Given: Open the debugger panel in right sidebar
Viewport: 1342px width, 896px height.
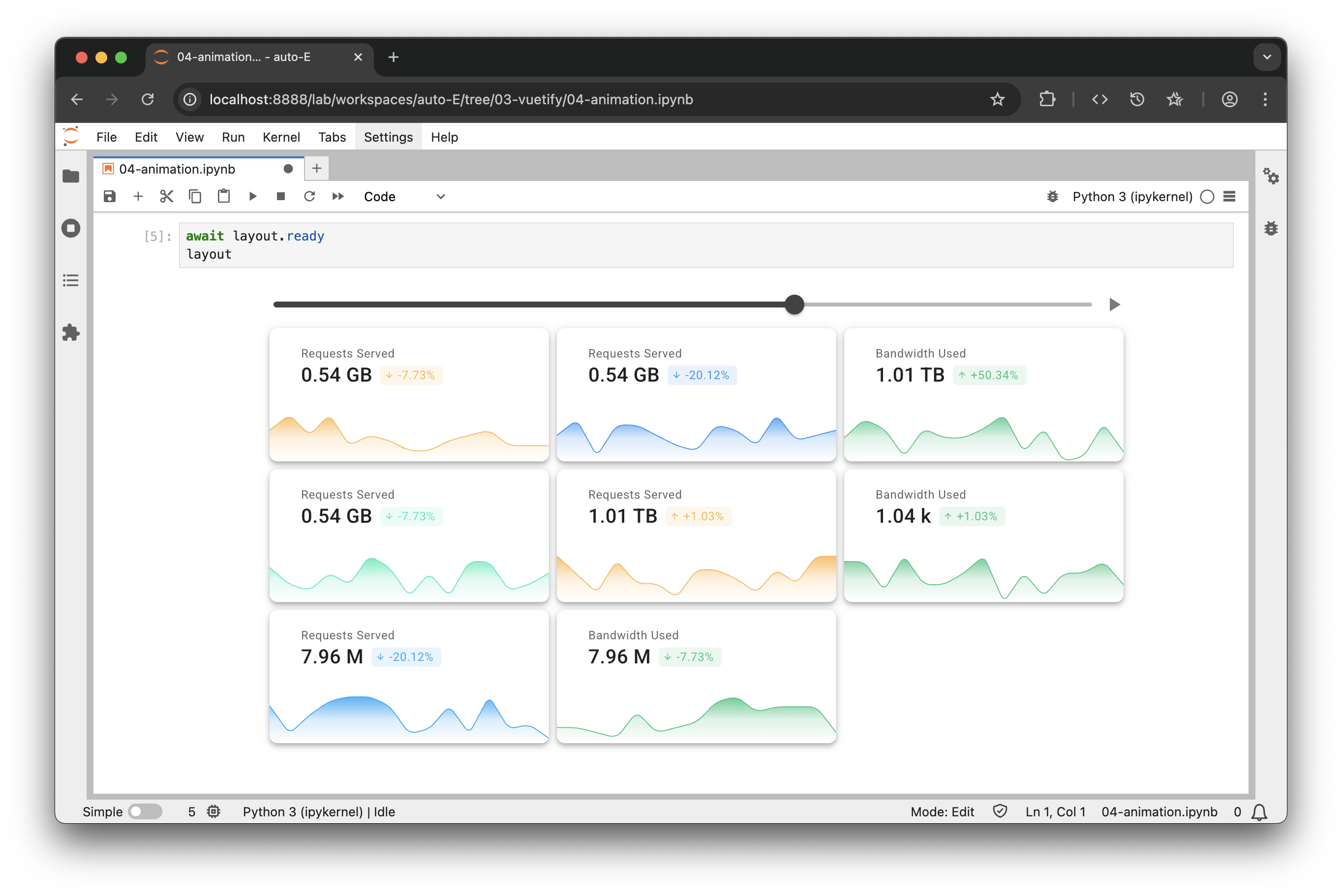Looking at the screenshot, I should (1271, 229).
